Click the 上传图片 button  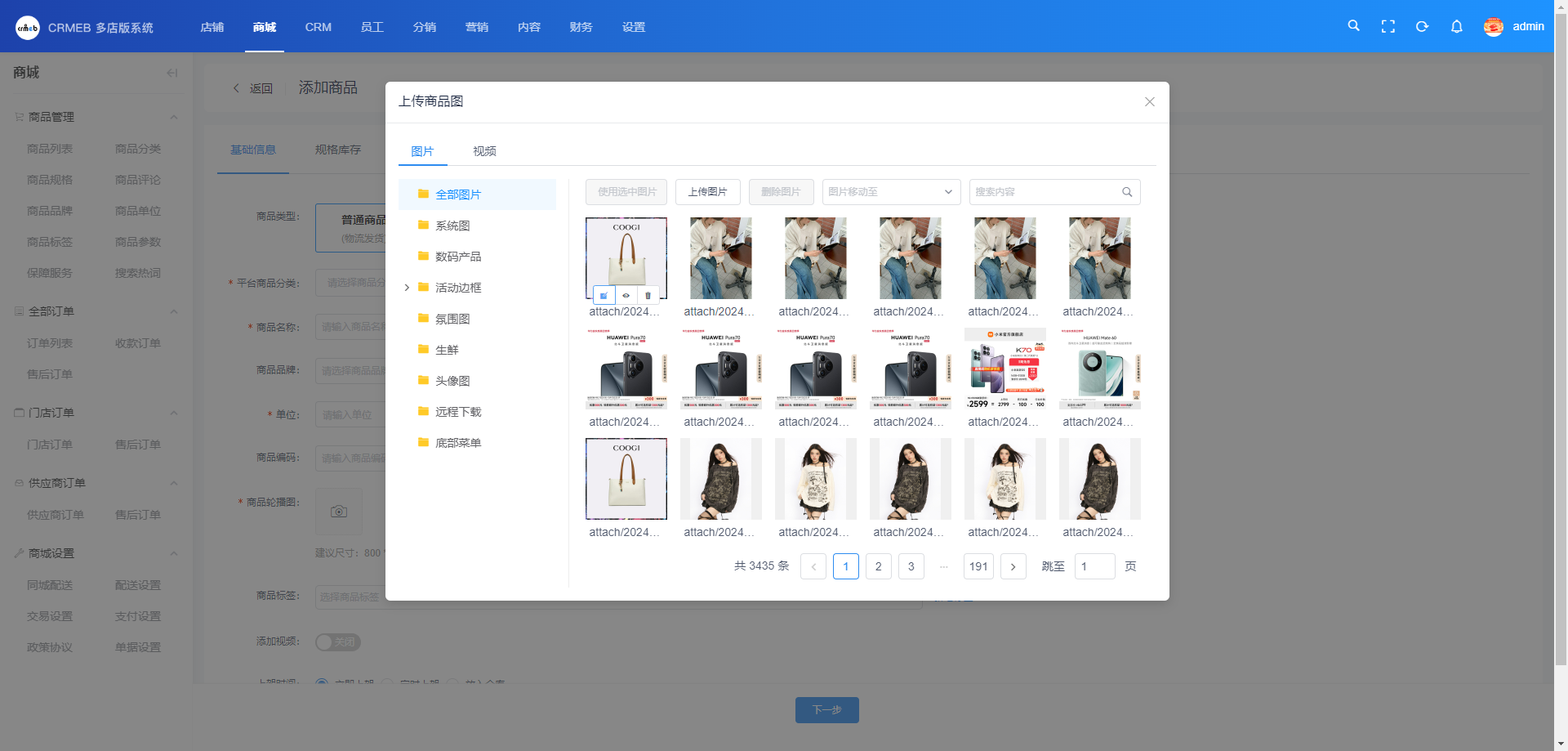pos(707,192)
